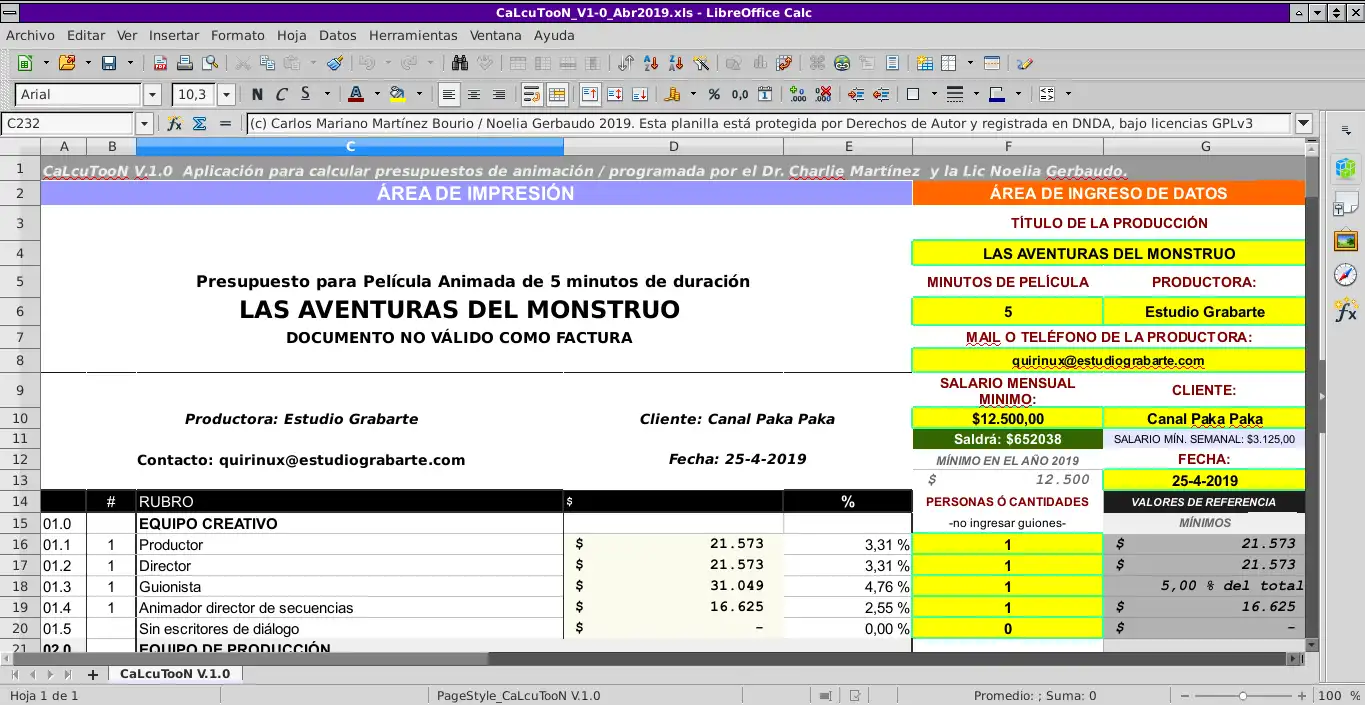Delete a decimal place from the number
Screen dimensions: 1365x705
point(823,94)
